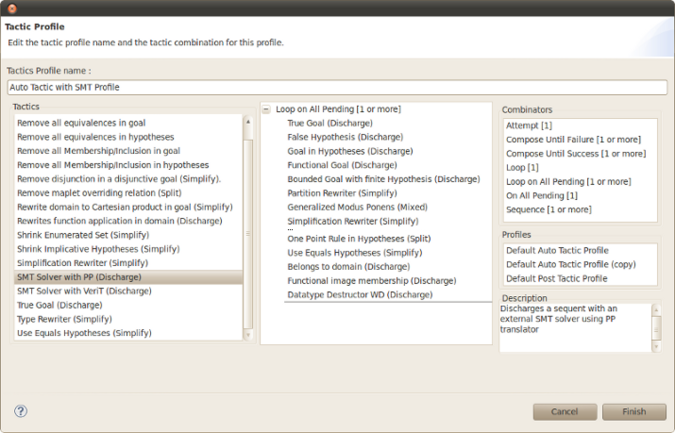Select Default Post Tactic Profile
Viewport: 675px width, 433px height.
coord(557,278)
